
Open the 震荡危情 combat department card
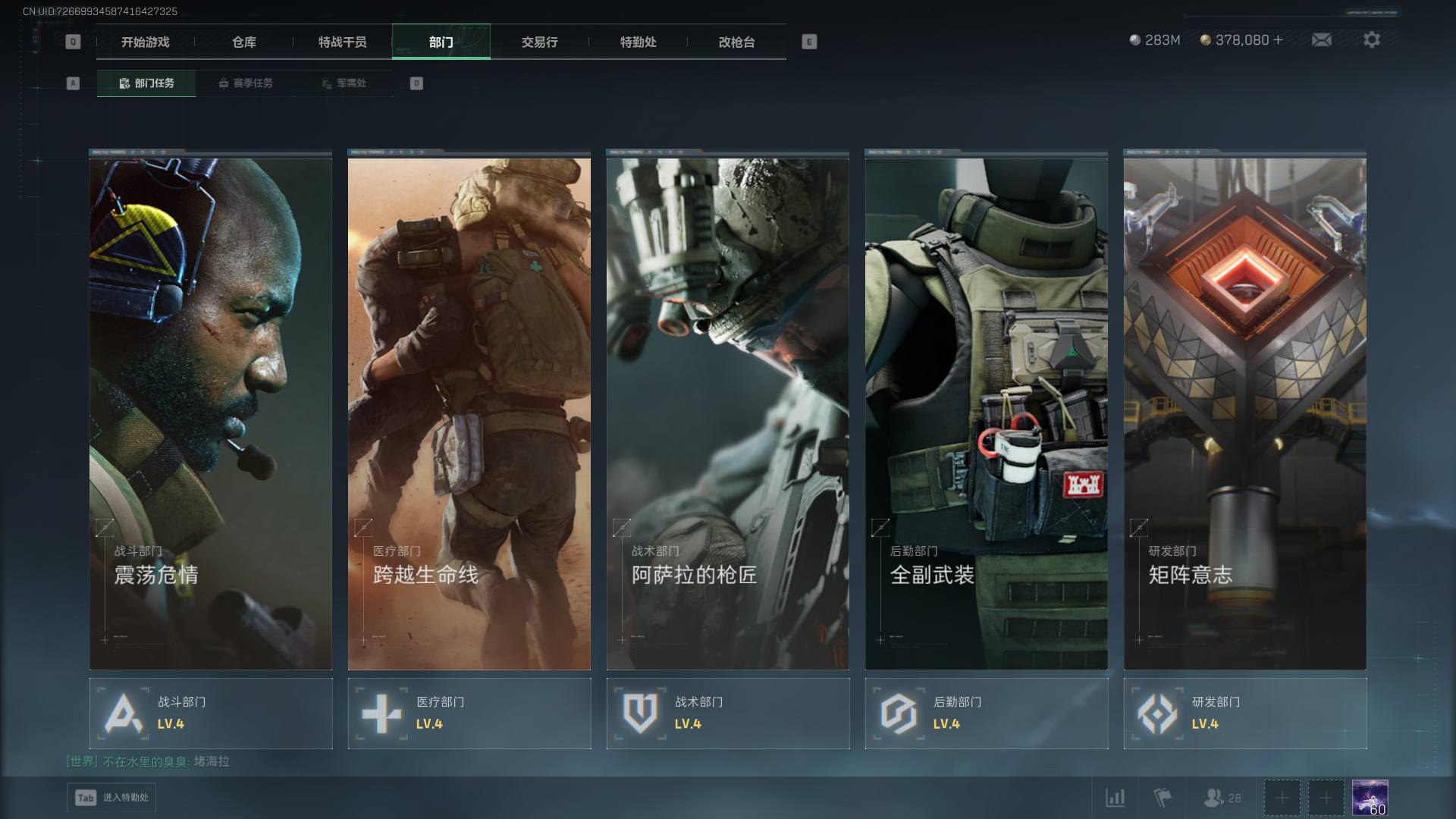211,413
